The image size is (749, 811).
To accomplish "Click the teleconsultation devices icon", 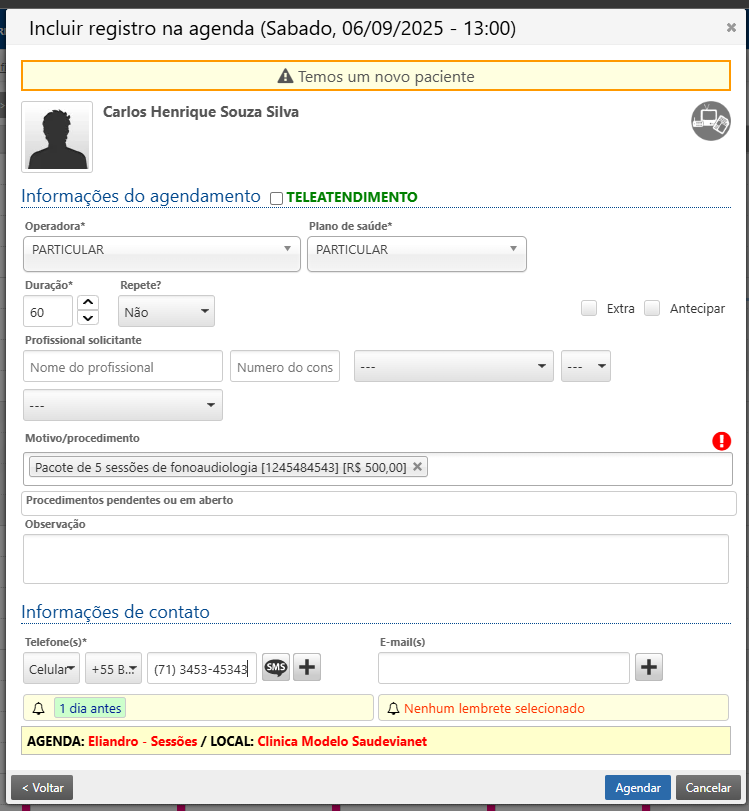I will 711,121.
